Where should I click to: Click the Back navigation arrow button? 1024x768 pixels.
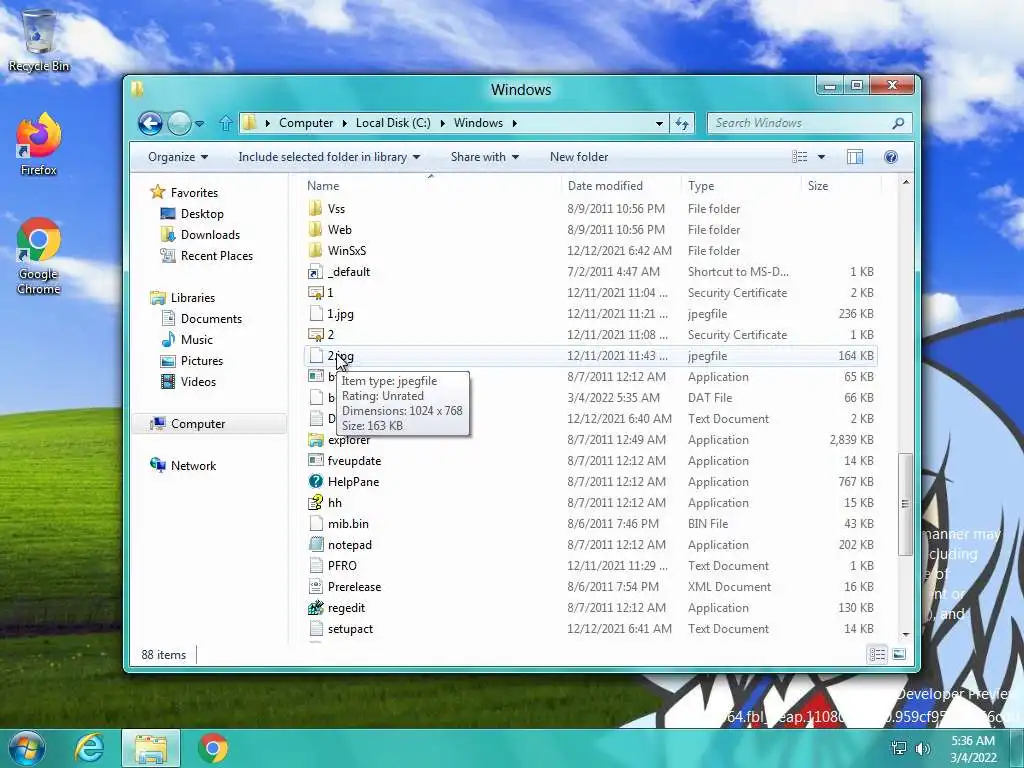click(150, 123)
